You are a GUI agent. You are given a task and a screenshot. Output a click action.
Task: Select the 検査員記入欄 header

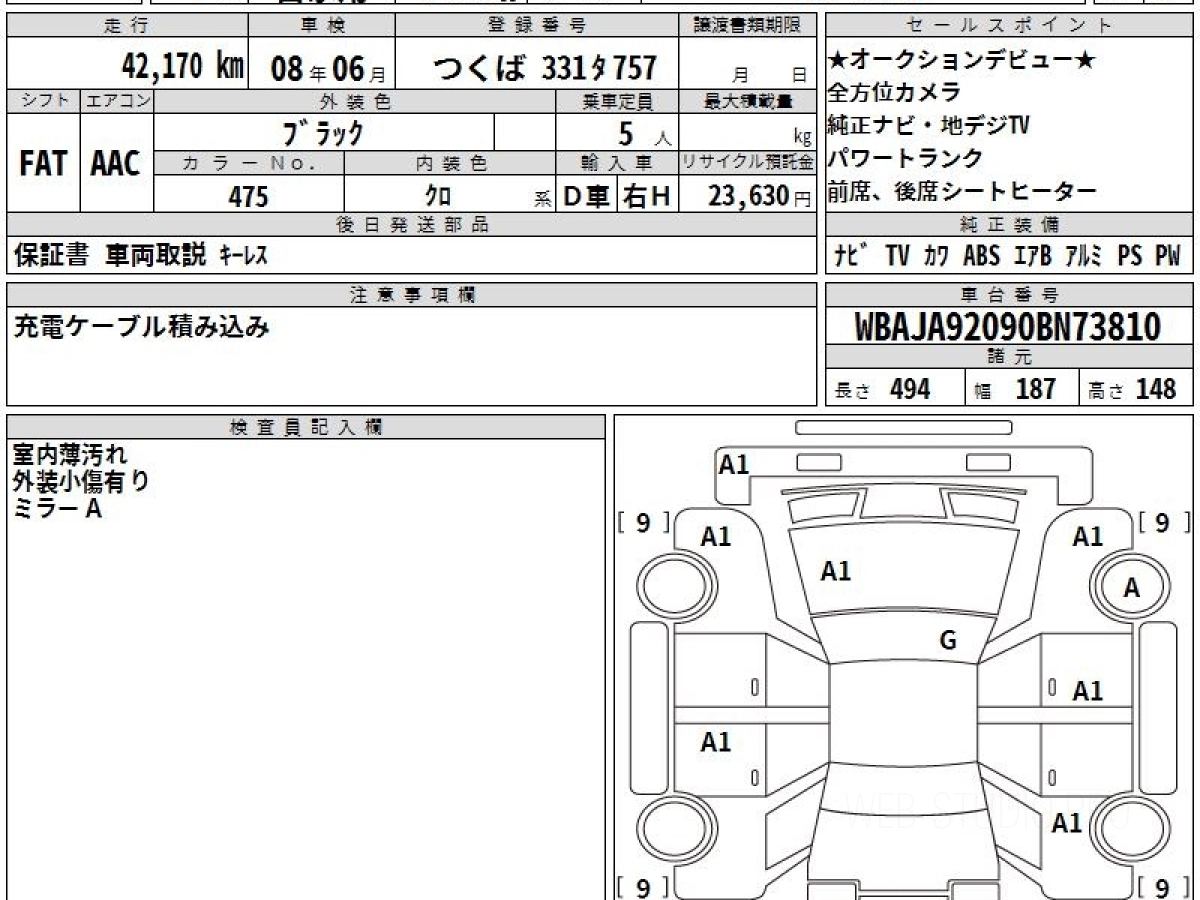pos(306,427)
